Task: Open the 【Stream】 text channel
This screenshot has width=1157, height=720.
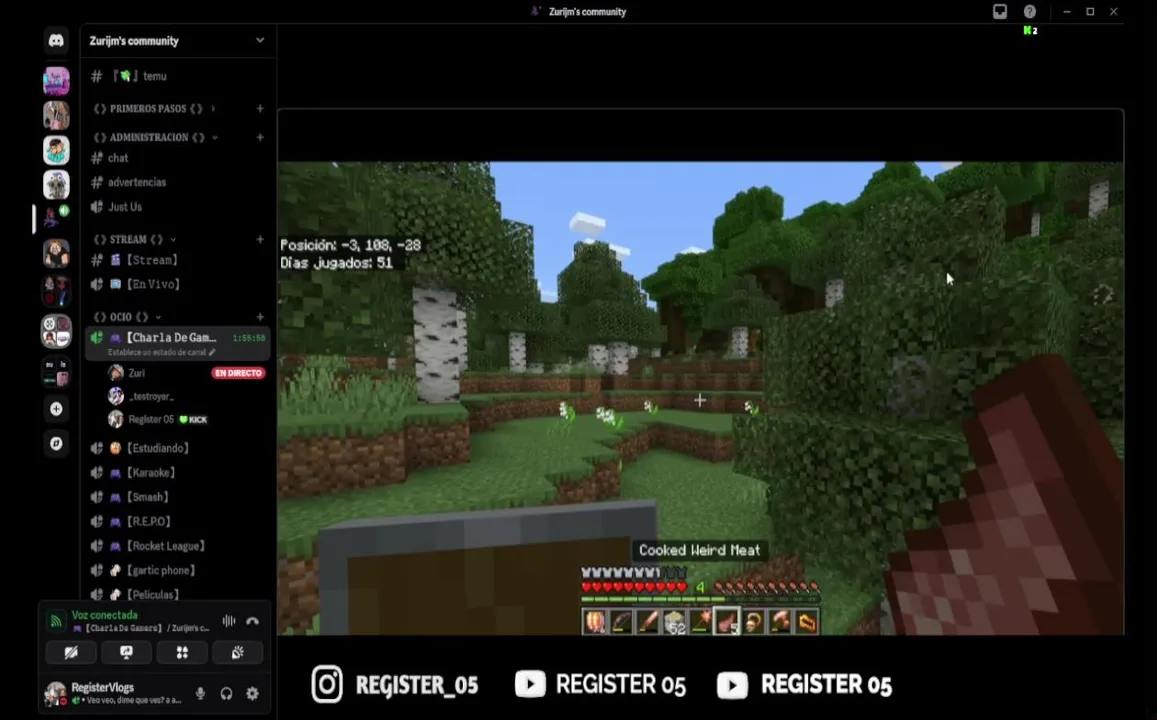Action: coord(177,260)
